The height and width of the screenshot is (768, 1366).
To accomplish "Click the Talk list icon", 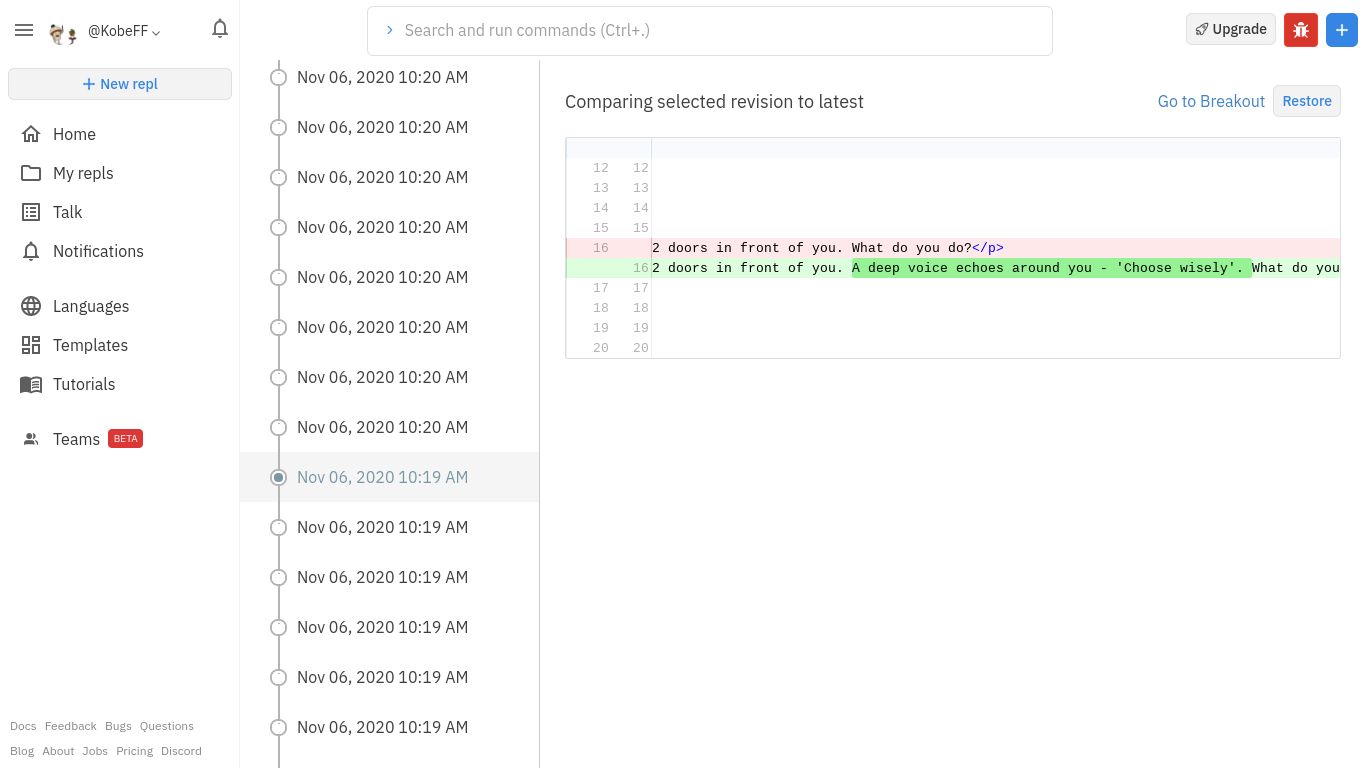I will pos(31,212).
